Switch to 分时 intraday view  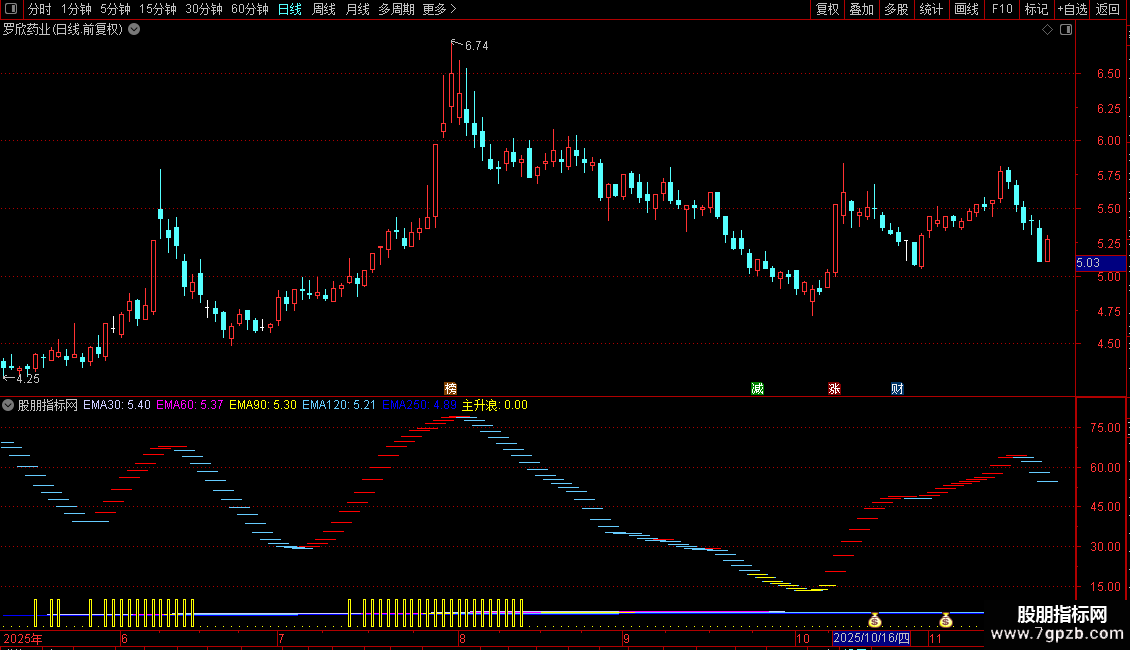40,9
